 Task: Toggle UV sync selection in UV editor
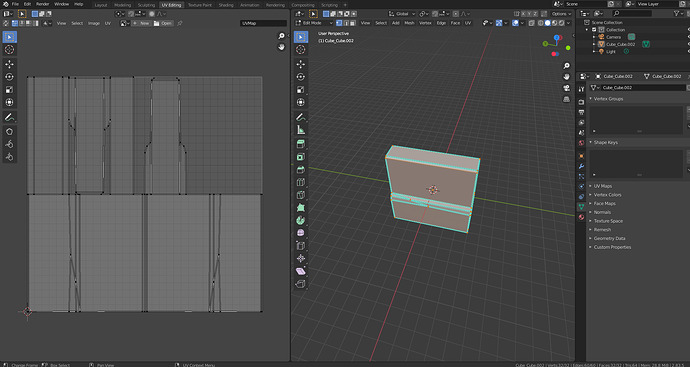click(6, 23)
